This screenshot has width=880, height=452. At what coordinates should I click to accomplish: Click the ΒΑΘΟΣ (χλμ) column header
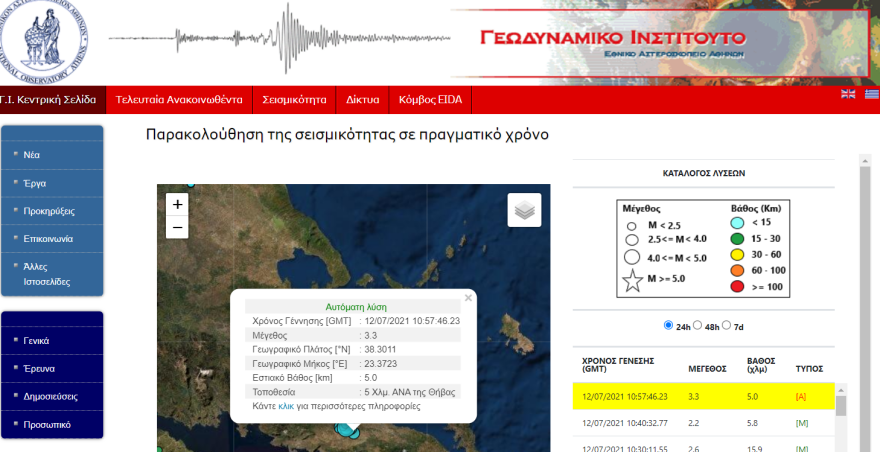click(x=761, y=365)
